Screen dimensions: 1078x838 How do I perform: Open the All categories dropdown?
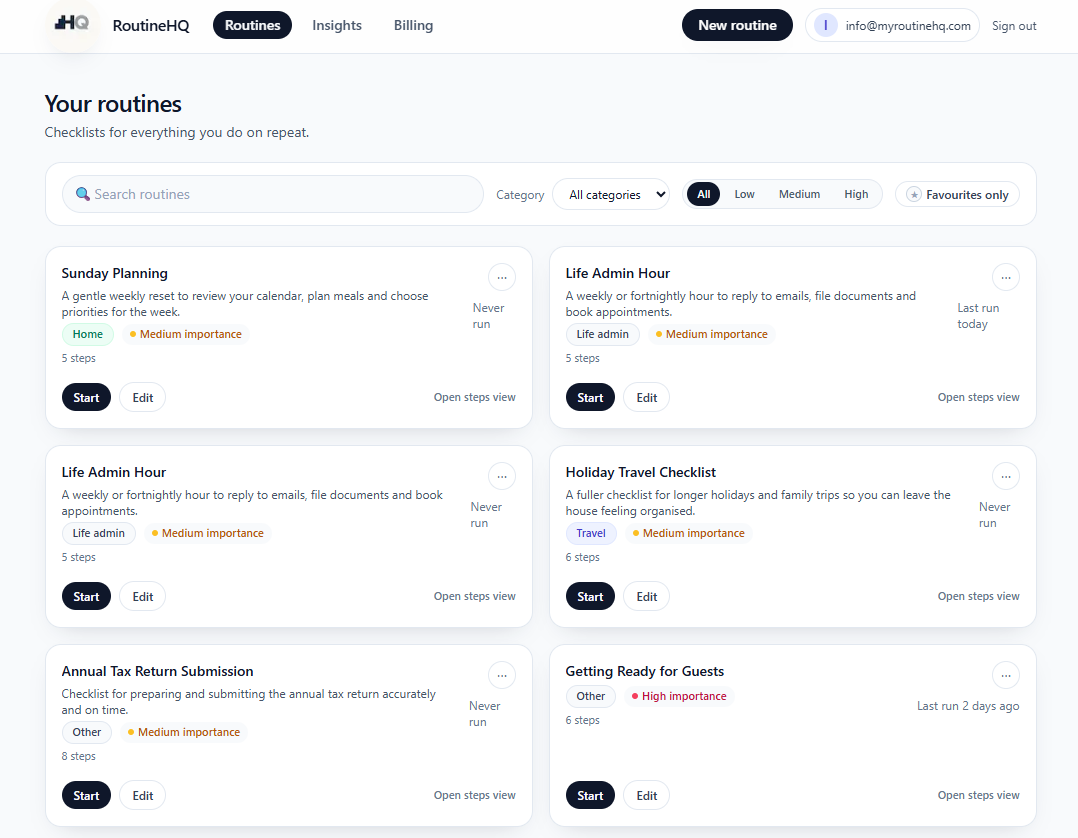pos(611,194)
